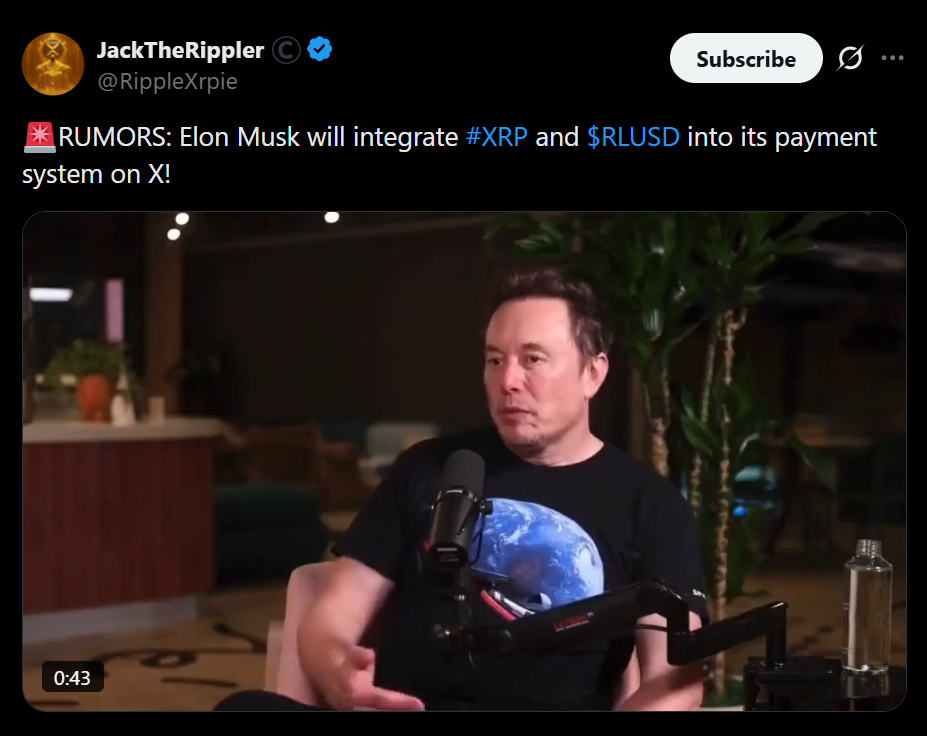Click the water bottle in the video
927x736 pixels.
tap(867, 606)
